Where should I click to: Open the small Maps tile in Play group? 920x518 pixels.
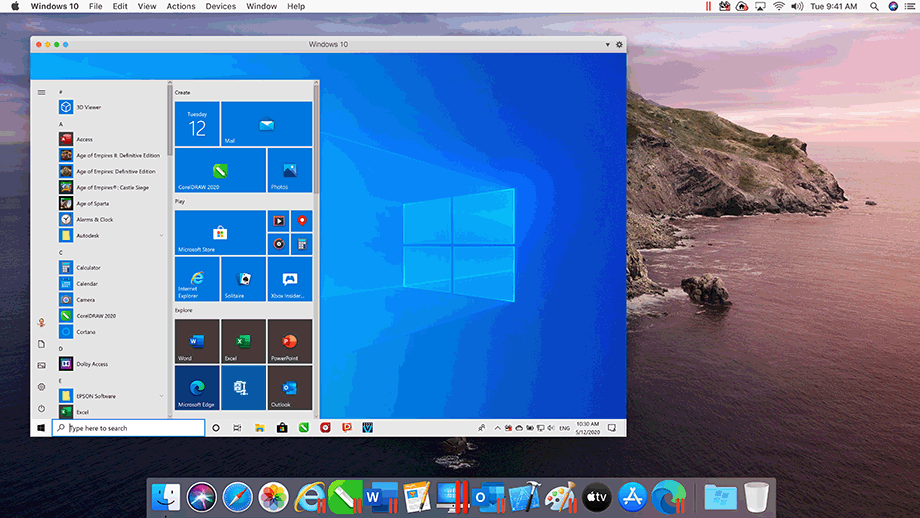pyautogui.click(x=302, y=221)
